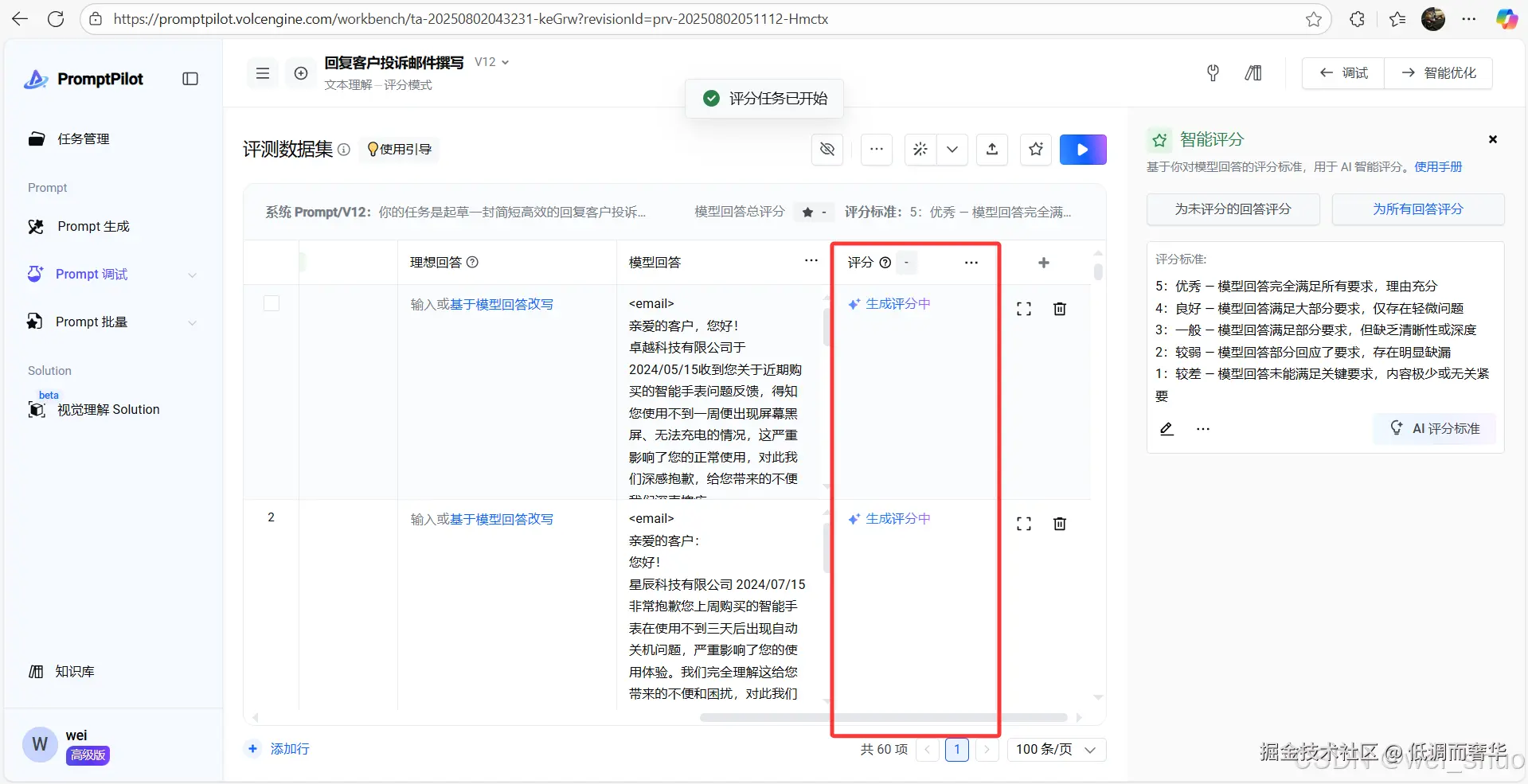Expand the Prompt 调试 sidebar section
This screenshot has height=784, width=1528.
tap(193, 275)
